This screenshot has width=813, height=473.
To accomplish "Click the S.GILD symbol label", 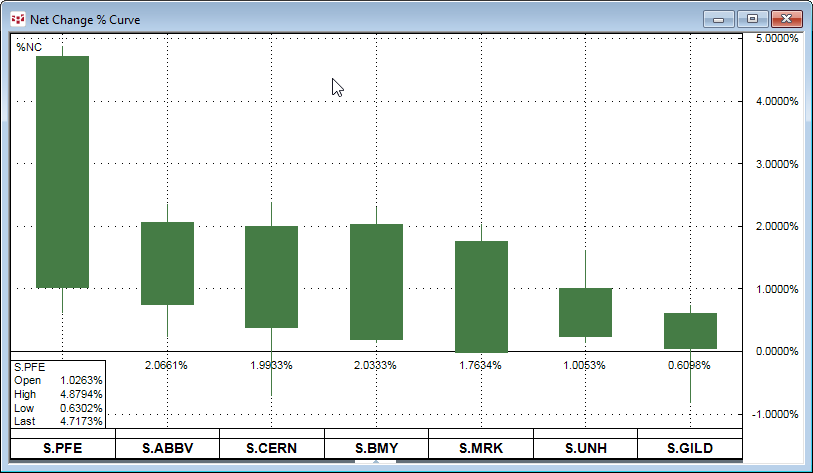I will point(689,448).
